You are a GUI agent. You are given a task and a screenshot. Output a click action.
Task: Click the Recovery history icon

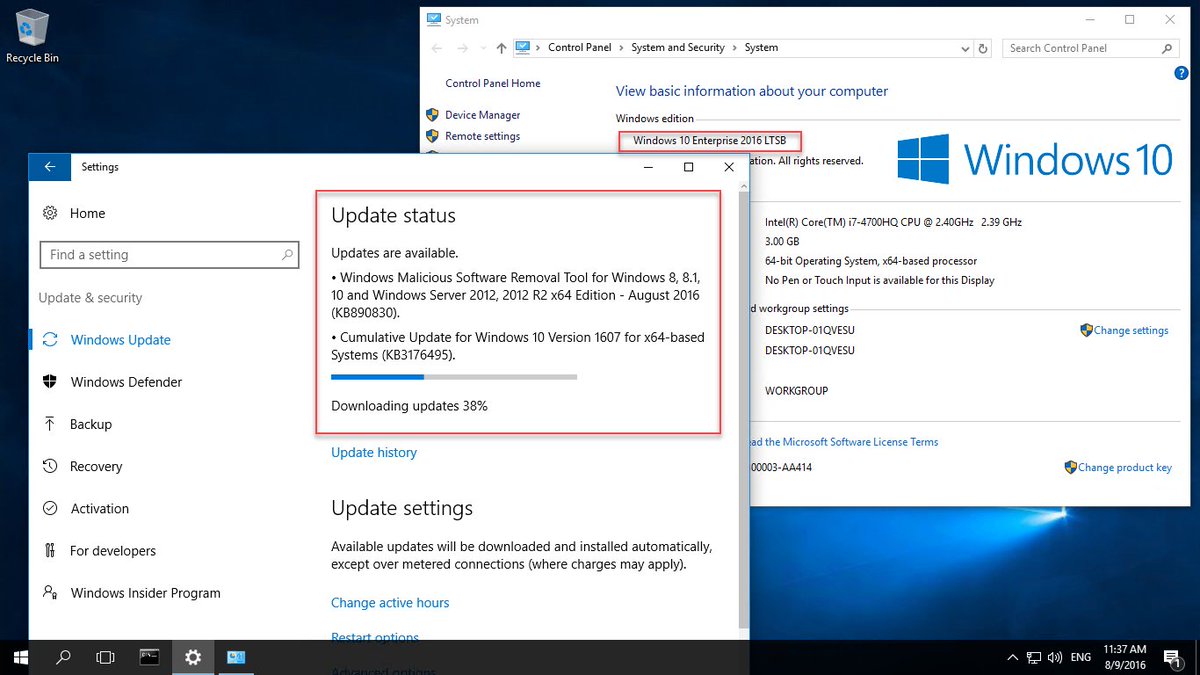(x=50, y=466)
